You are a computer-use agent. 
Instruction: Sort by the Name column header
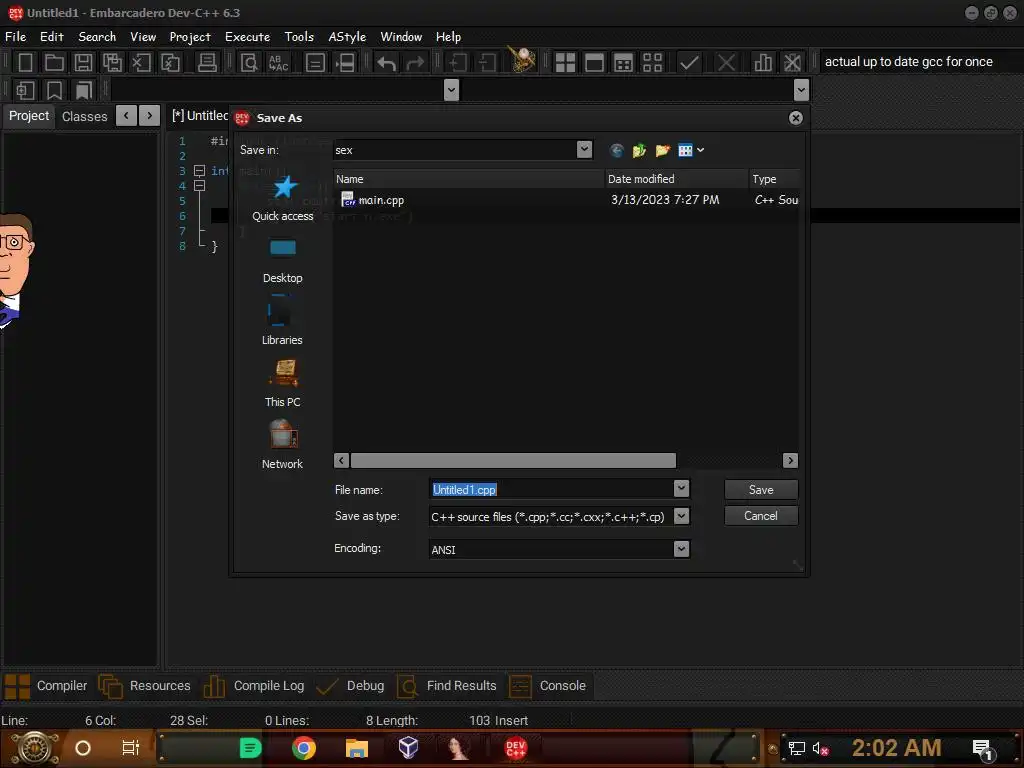pyautogui.click(x=469, y=179)
